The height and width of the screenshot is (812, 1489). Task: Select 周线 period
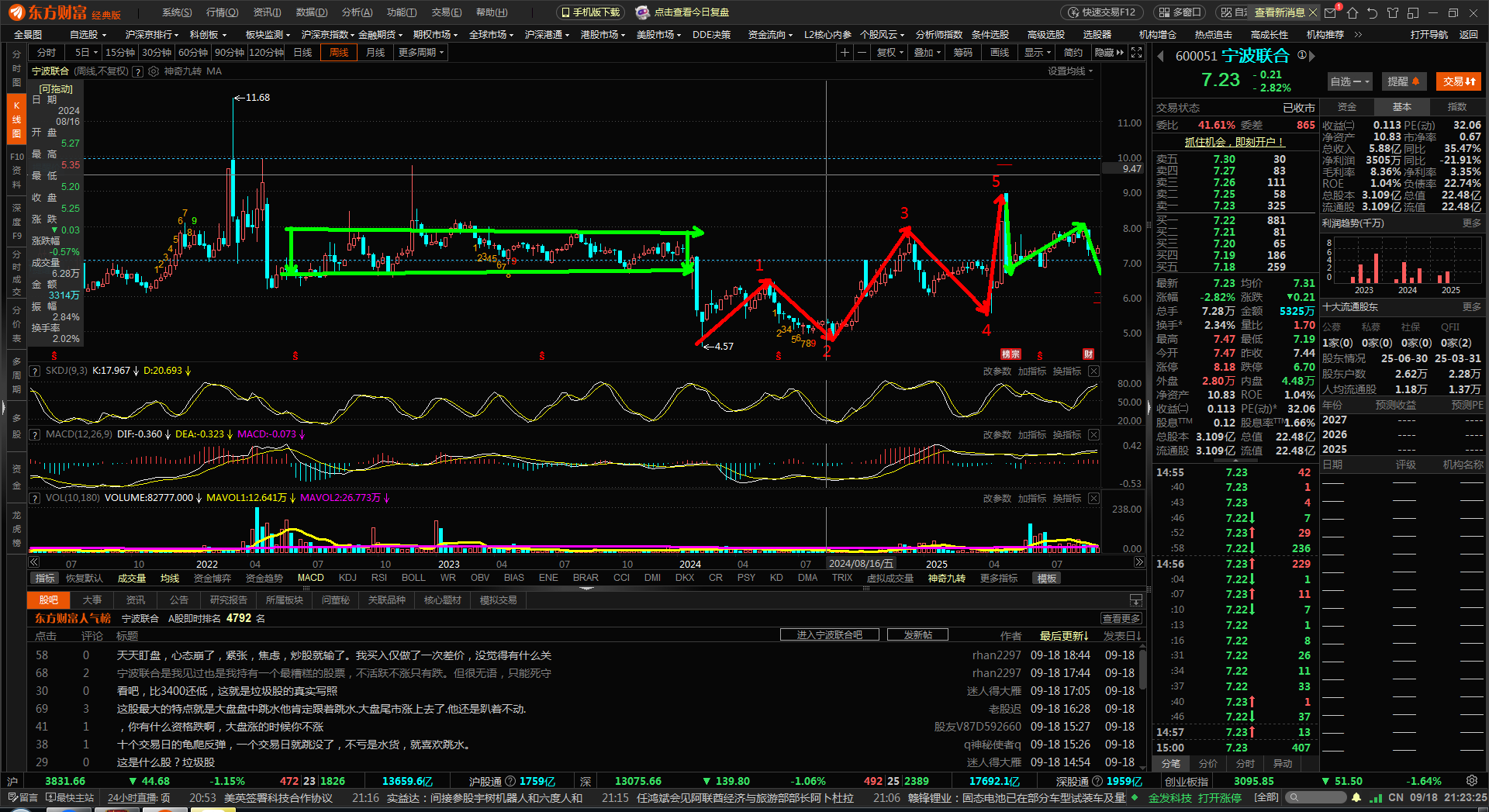(339, 53)
